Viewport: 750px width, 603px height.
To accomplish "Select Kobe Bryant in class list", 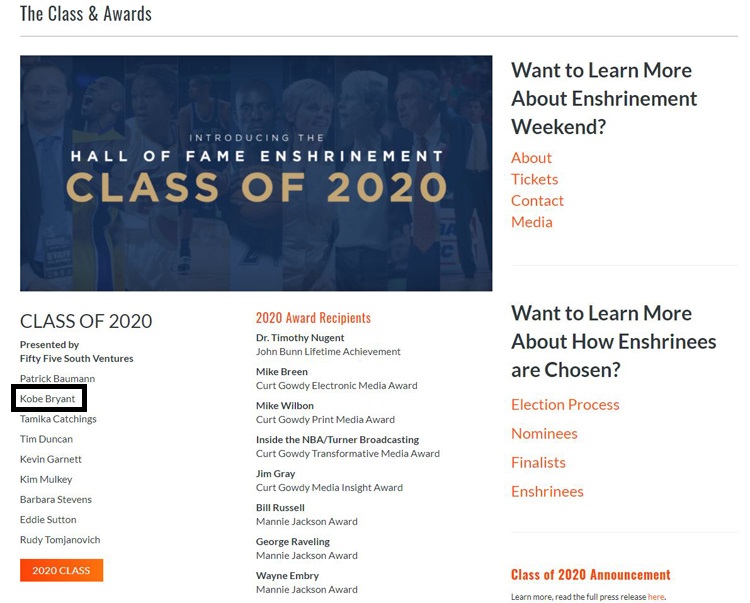I will pos(47,399).
